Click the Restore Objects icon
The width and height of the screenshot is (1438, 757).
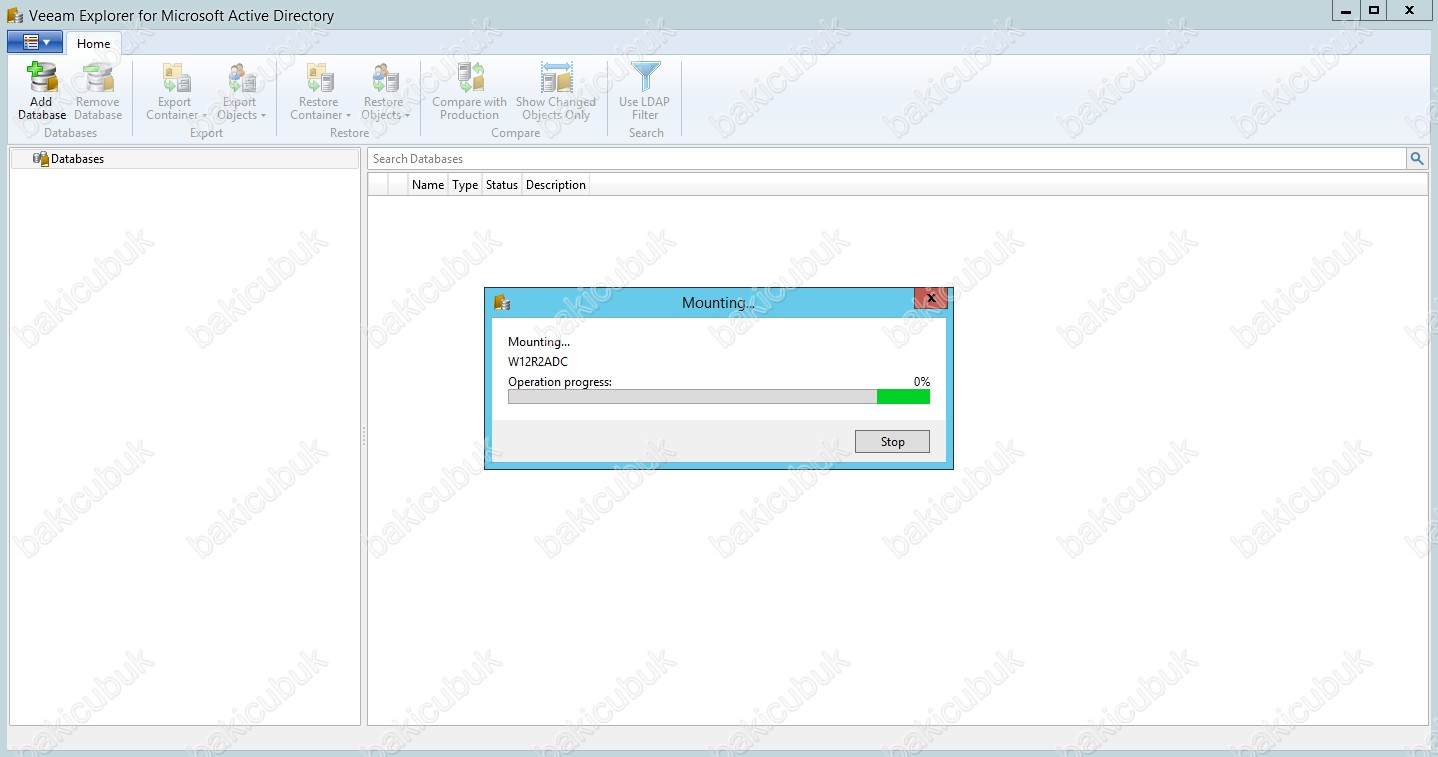click(x=384, y=78)
